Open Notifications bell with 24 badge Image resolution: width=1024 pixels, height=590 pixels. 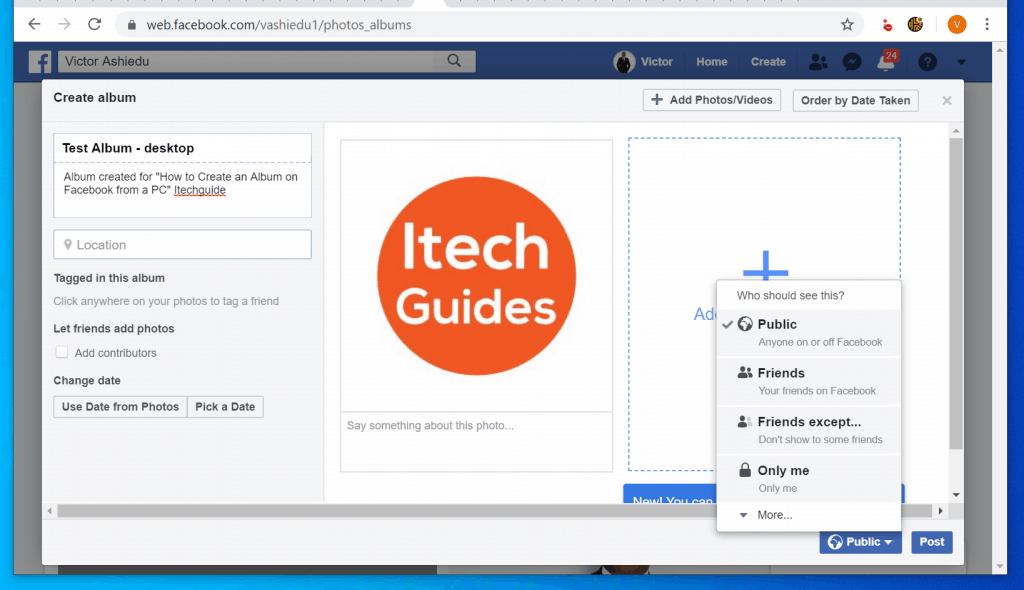click(887, 61)
